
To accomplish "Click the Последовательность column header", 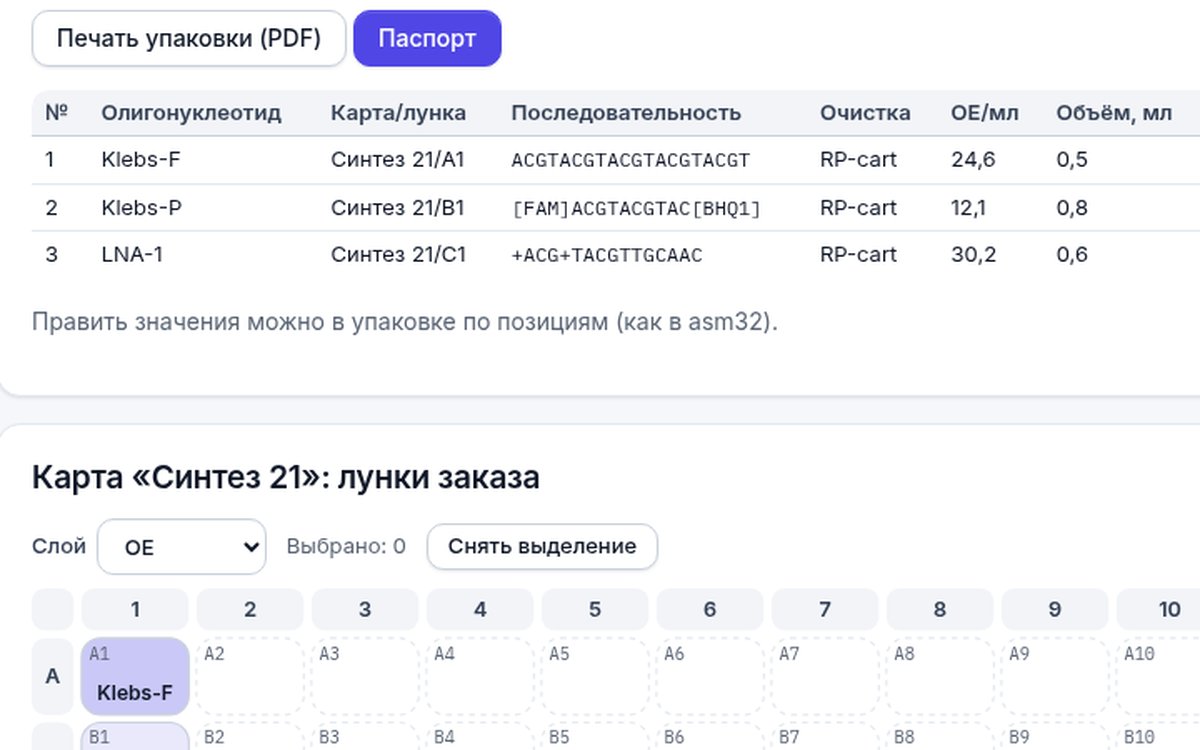I will (626, 113).
